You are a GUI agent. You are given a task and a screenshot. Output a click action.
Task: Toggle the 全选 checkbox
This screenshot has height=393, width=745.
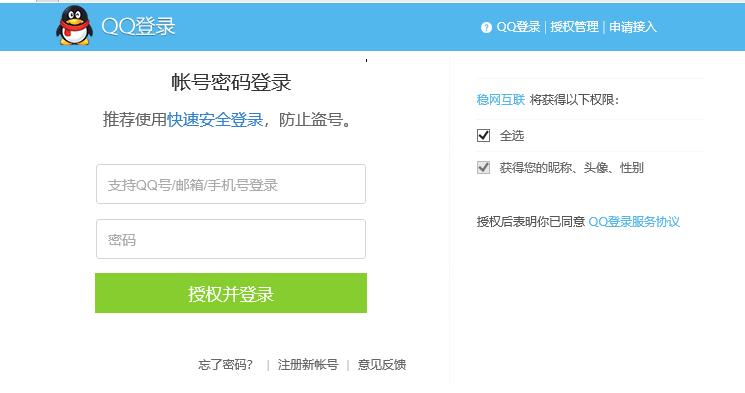tap(483, 135)
